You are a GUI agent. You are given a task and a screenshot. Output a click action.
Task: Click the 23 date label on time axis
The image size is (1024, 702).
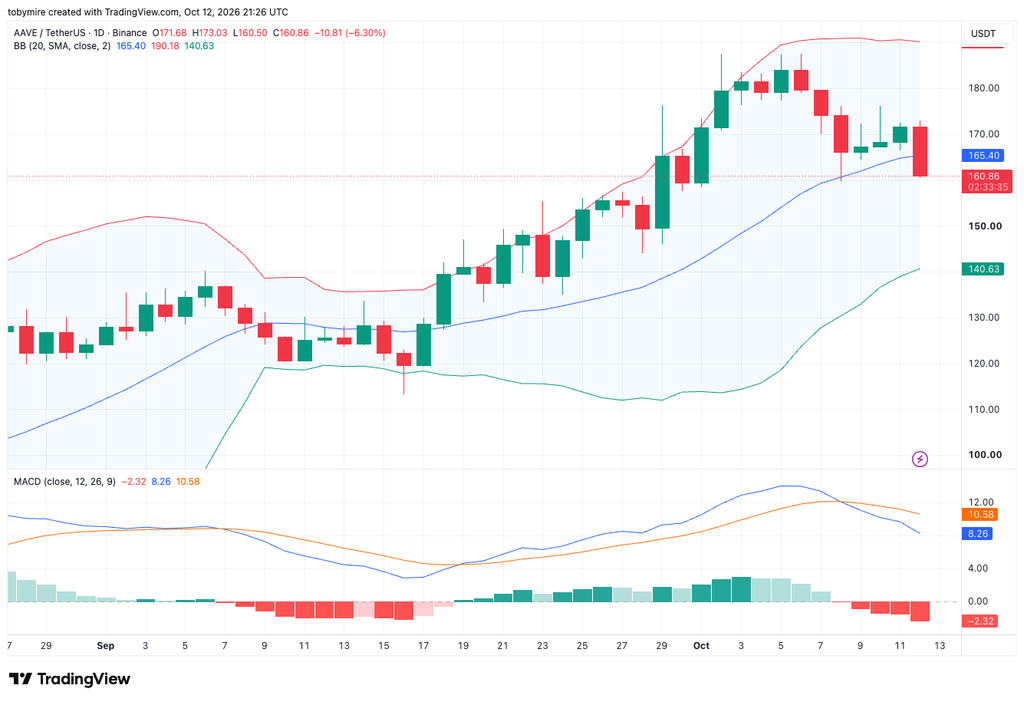click(x=542, y=646)
